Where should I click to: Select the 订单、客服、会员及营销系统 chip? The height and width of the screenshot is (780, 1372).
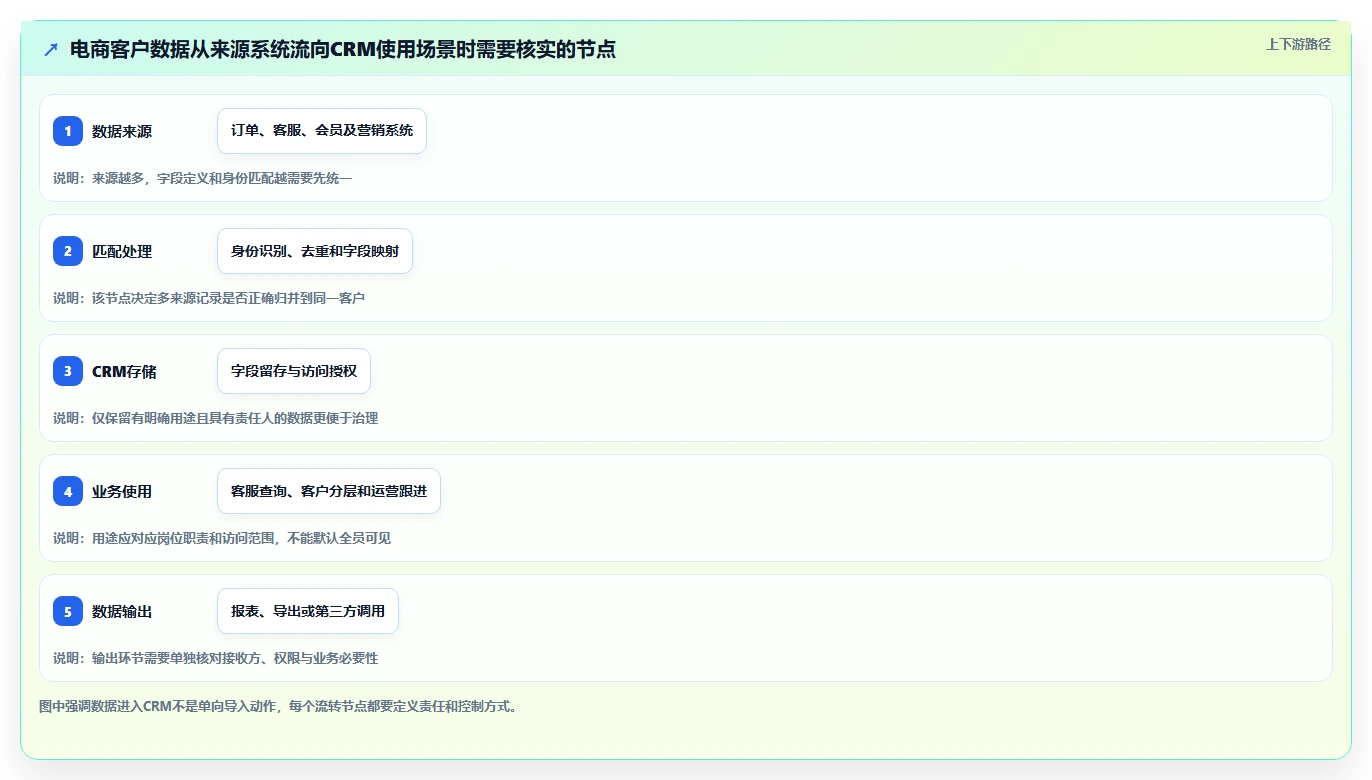coord(322,131)
